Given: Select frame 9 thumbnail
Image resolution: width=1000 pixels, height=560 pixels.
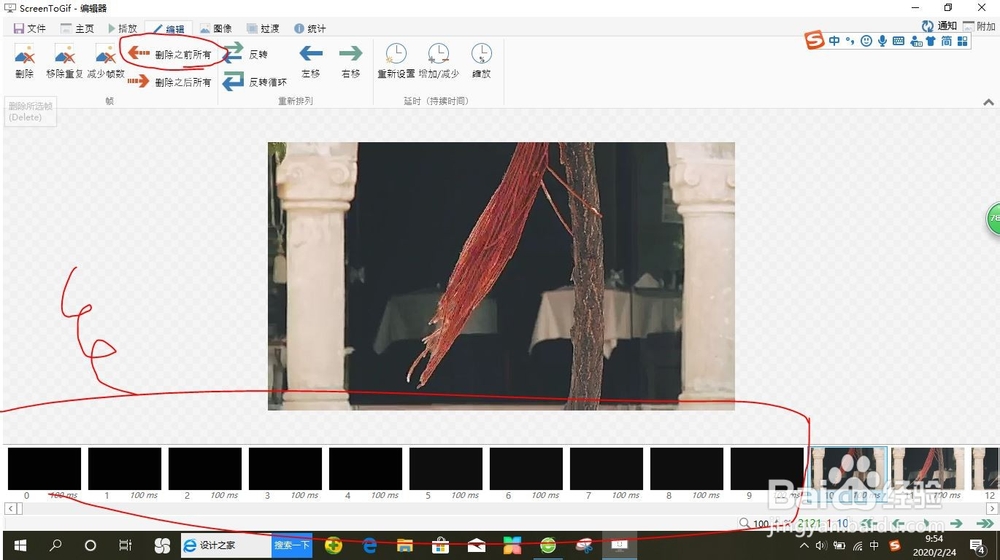Looking at the screenshot, I should (767, 469).
